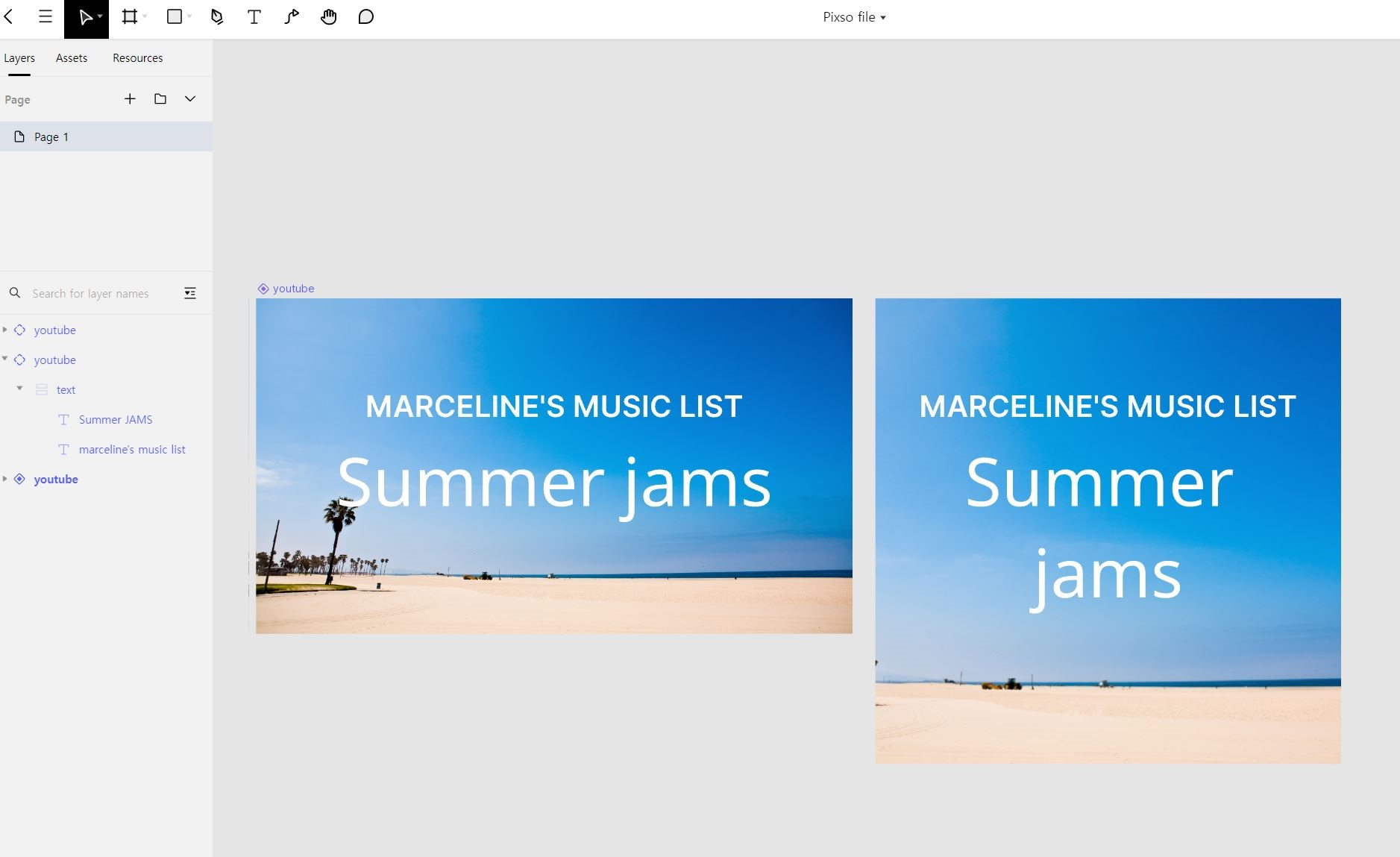The height and width of the screenshot is (857, 1400).
Task: Select the Text tool
Action: pyautogui.click(x=254, y=17)
